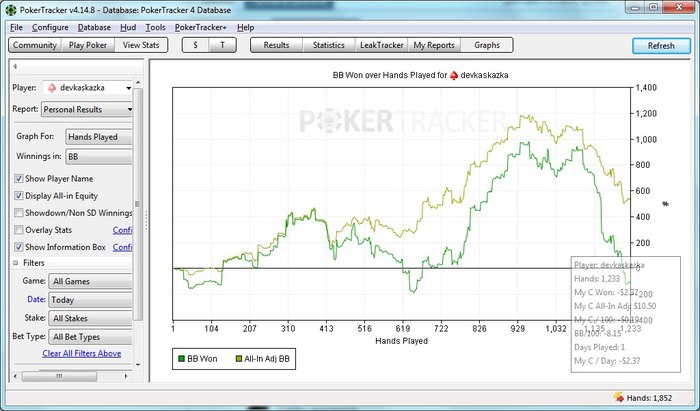Click Configure link next to Show Information Box
Image resolution: width=700 pixels, height=411 pixels.
[x=122, y=247]
